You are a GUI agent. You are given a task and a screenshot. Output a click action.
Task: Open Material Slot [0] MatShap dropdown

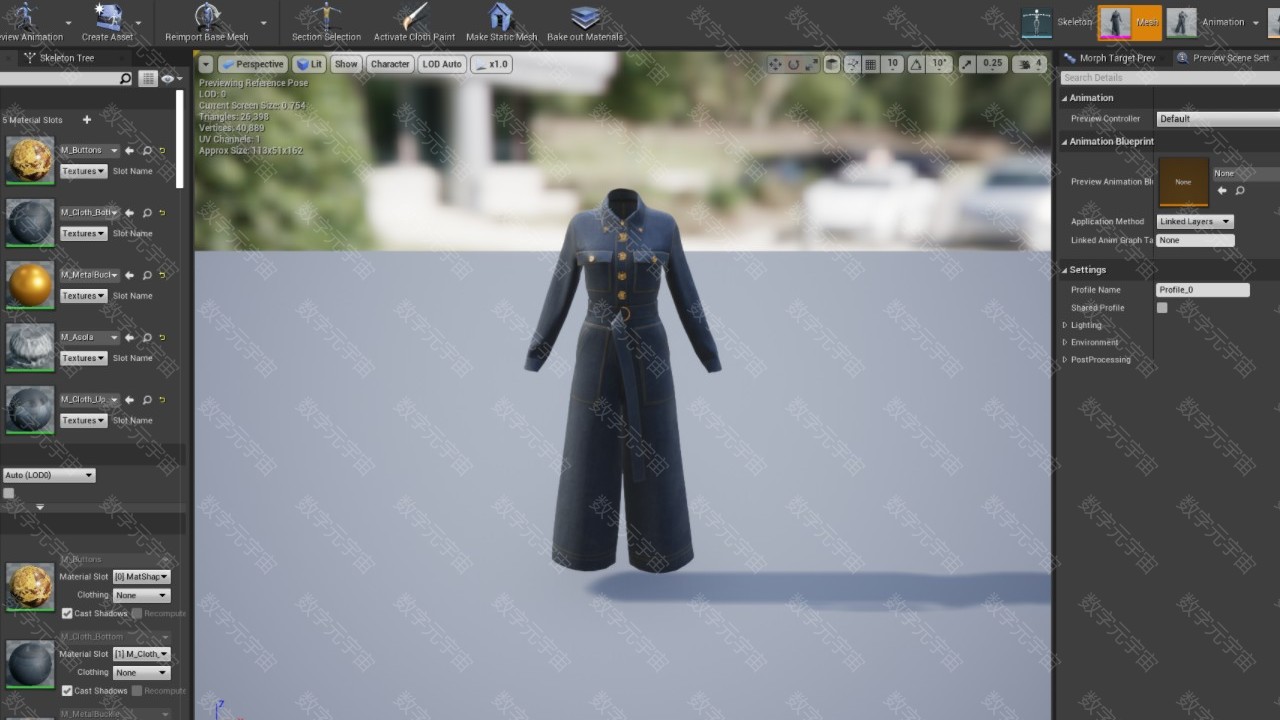(142, 577)
